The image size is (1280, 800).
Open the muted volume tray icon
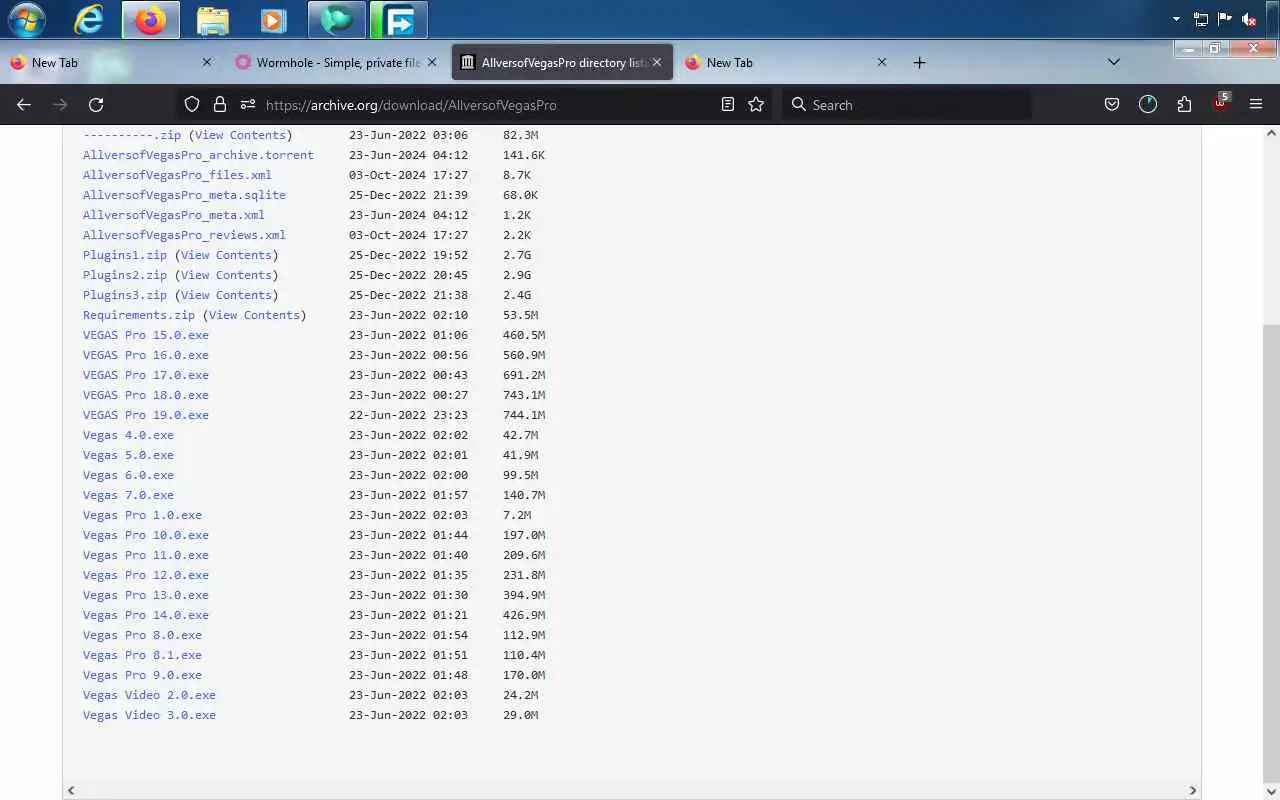click(1249, 19)
